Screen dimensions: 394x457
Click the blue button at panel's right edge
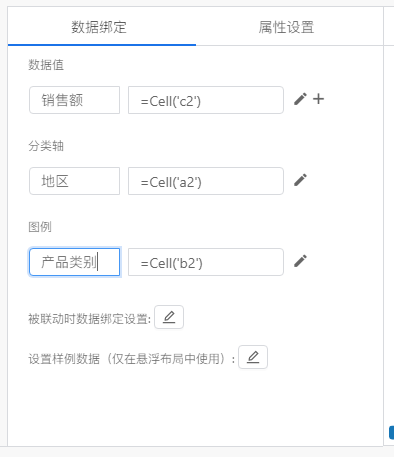391,432
